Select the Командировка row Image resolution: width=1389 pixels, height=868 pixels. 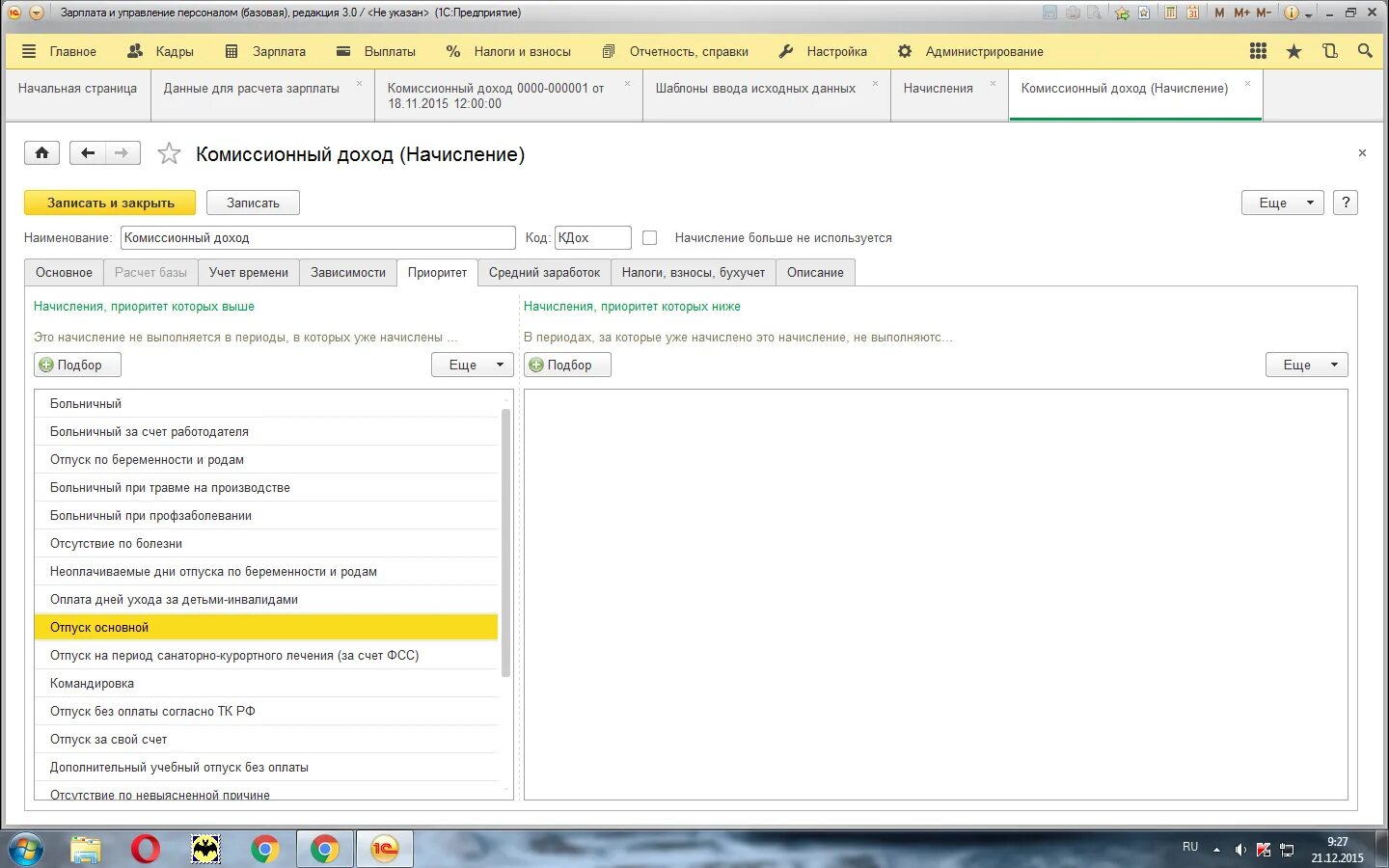pyautogui.click(x=266, y=683)
